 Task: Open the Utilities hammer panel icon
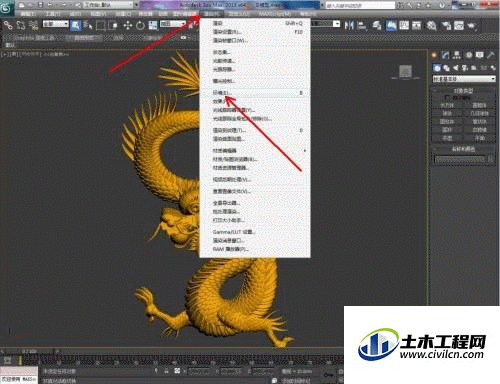[491, 55]
